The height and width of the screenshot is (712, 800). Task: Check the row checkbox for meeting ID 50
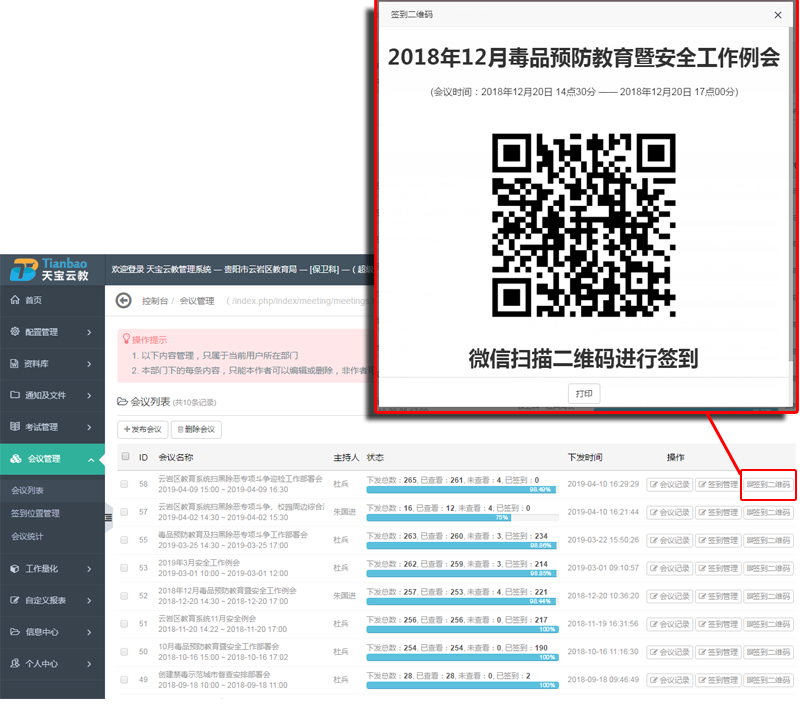tap(124, 652)
